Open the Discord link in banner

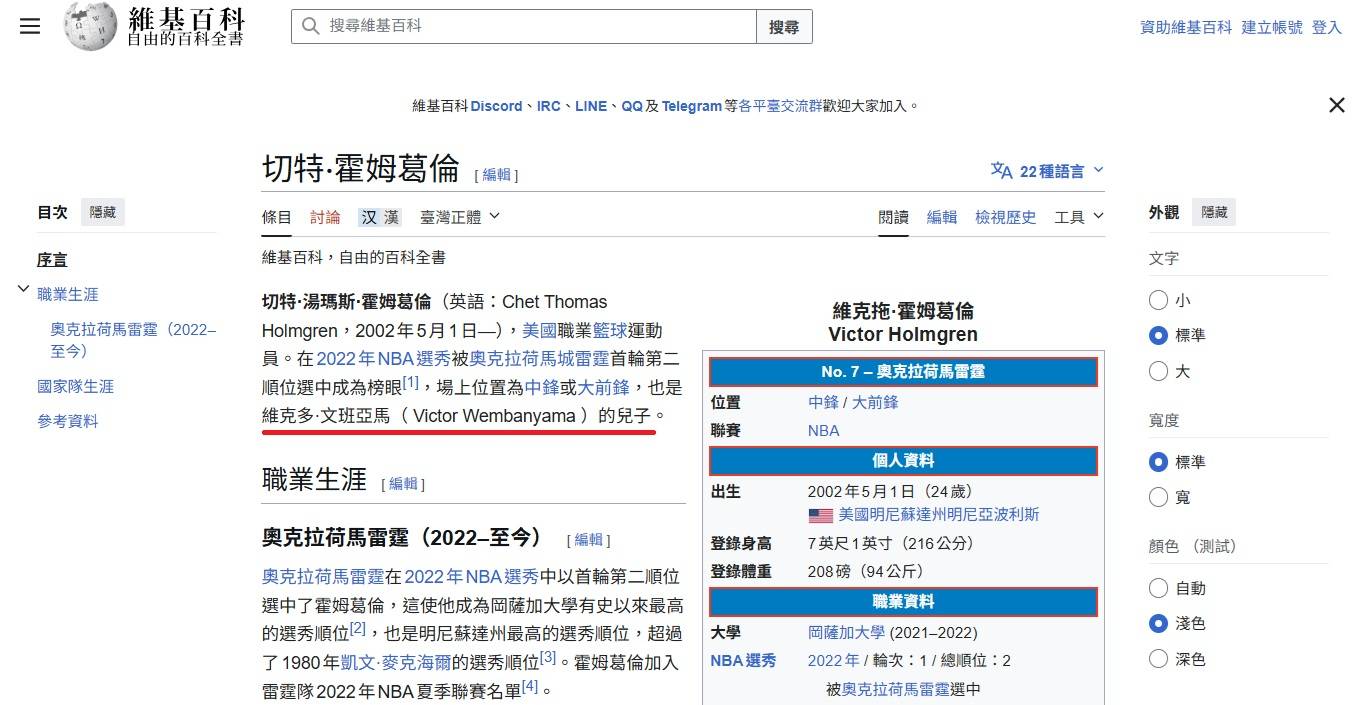[497, 106]
